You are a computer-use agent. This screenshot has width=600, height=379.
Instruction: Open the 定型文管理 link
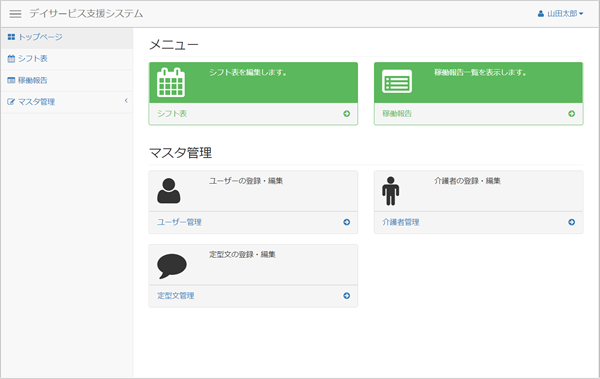pyautogui.click(x=176, y=296)
